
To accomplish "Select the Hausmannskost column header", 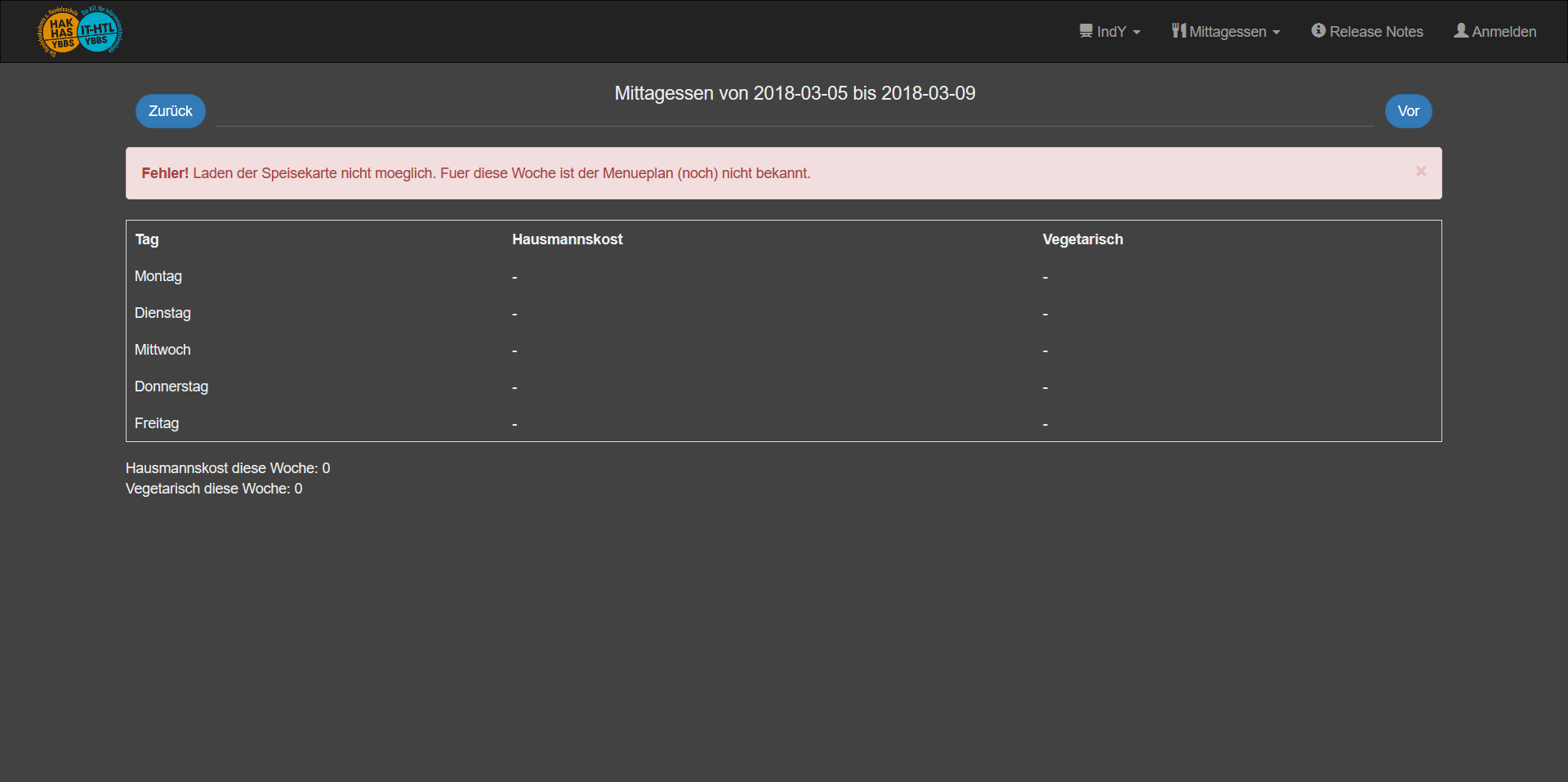I will pyautogui.click(x=568, y=239).
